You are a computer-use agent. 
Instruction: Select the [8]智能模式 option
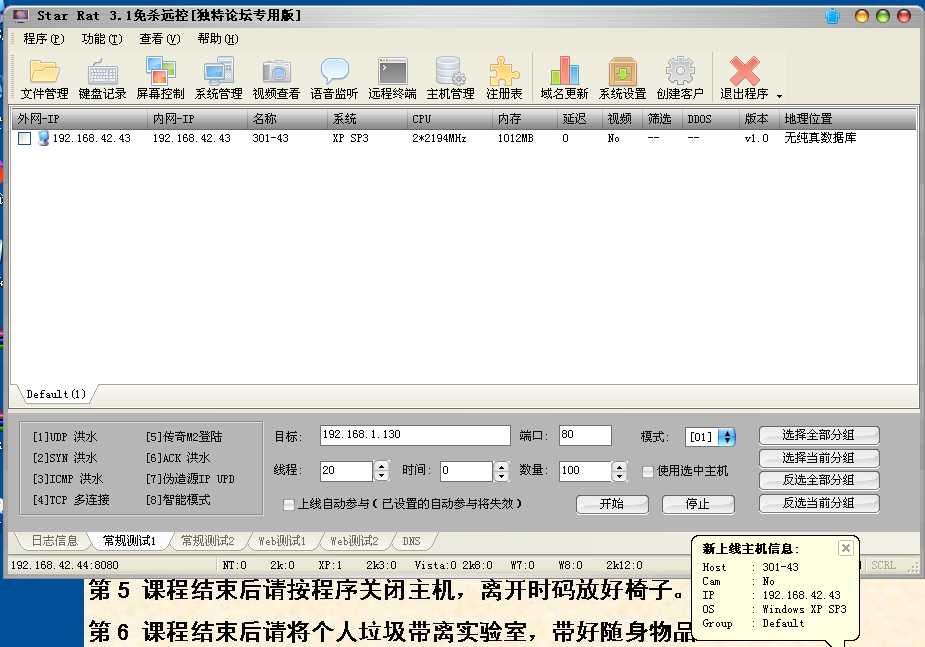[178, 500]
